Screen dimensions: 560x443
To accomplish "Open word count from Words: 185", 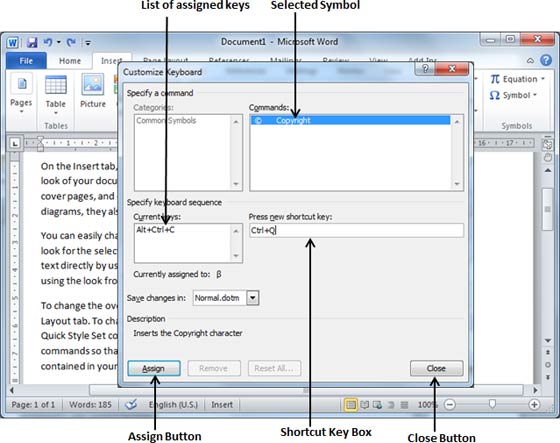I will pos(90,405).
